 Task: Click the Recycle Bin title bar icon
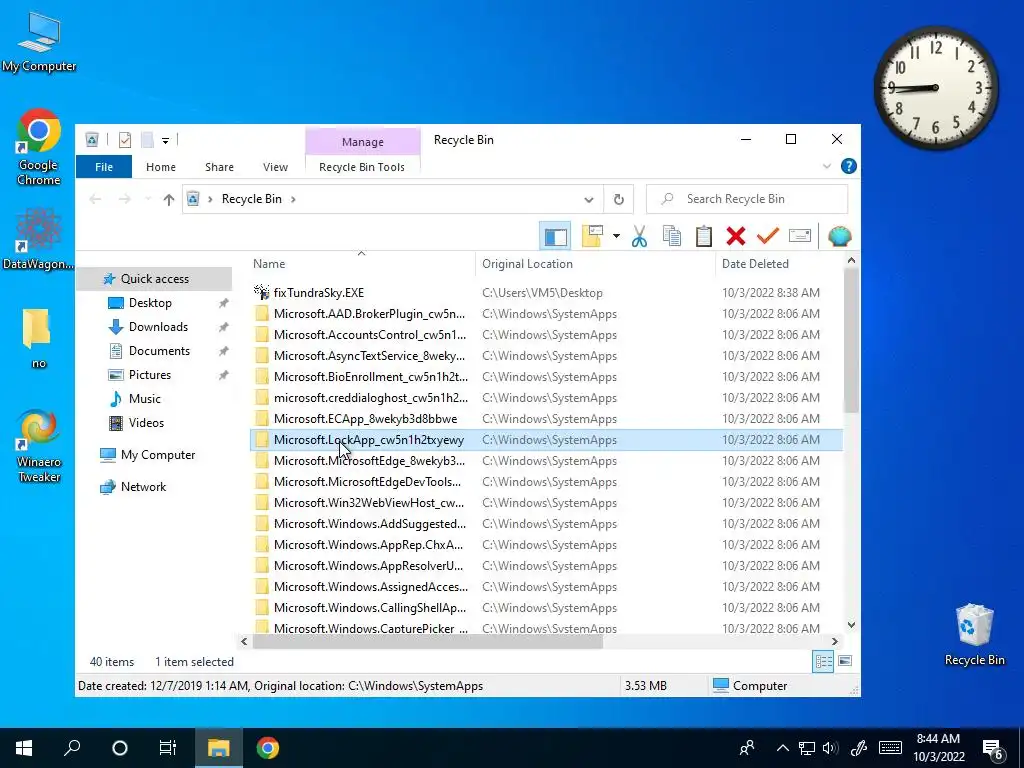click(92, 140)
